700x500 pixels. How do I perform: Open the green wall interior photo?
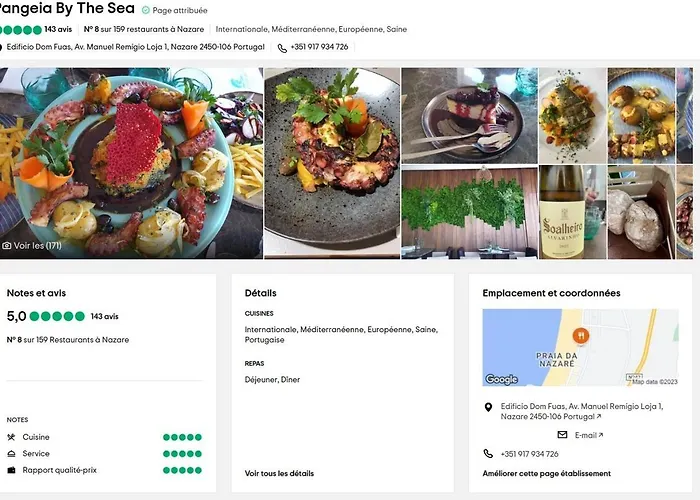469,212
